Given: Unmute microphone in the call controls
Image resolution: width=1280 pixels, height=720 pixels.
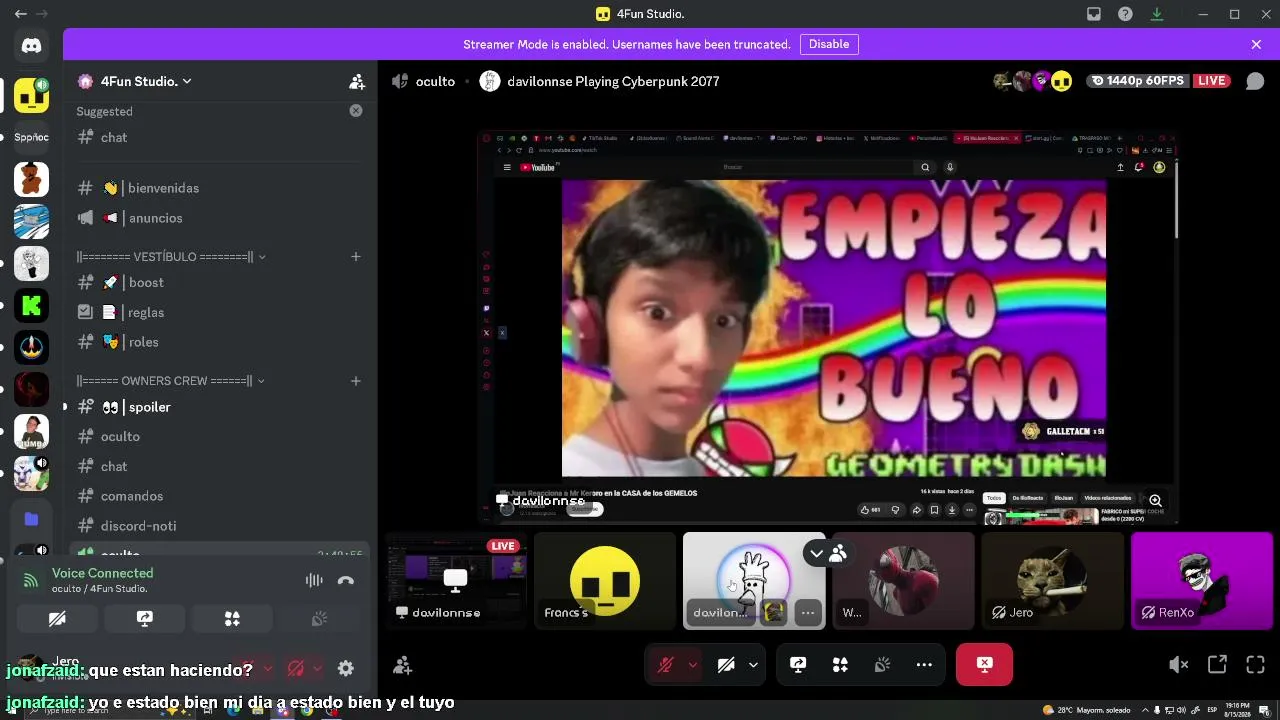Looking at the screenshot, I should point(665,665).
